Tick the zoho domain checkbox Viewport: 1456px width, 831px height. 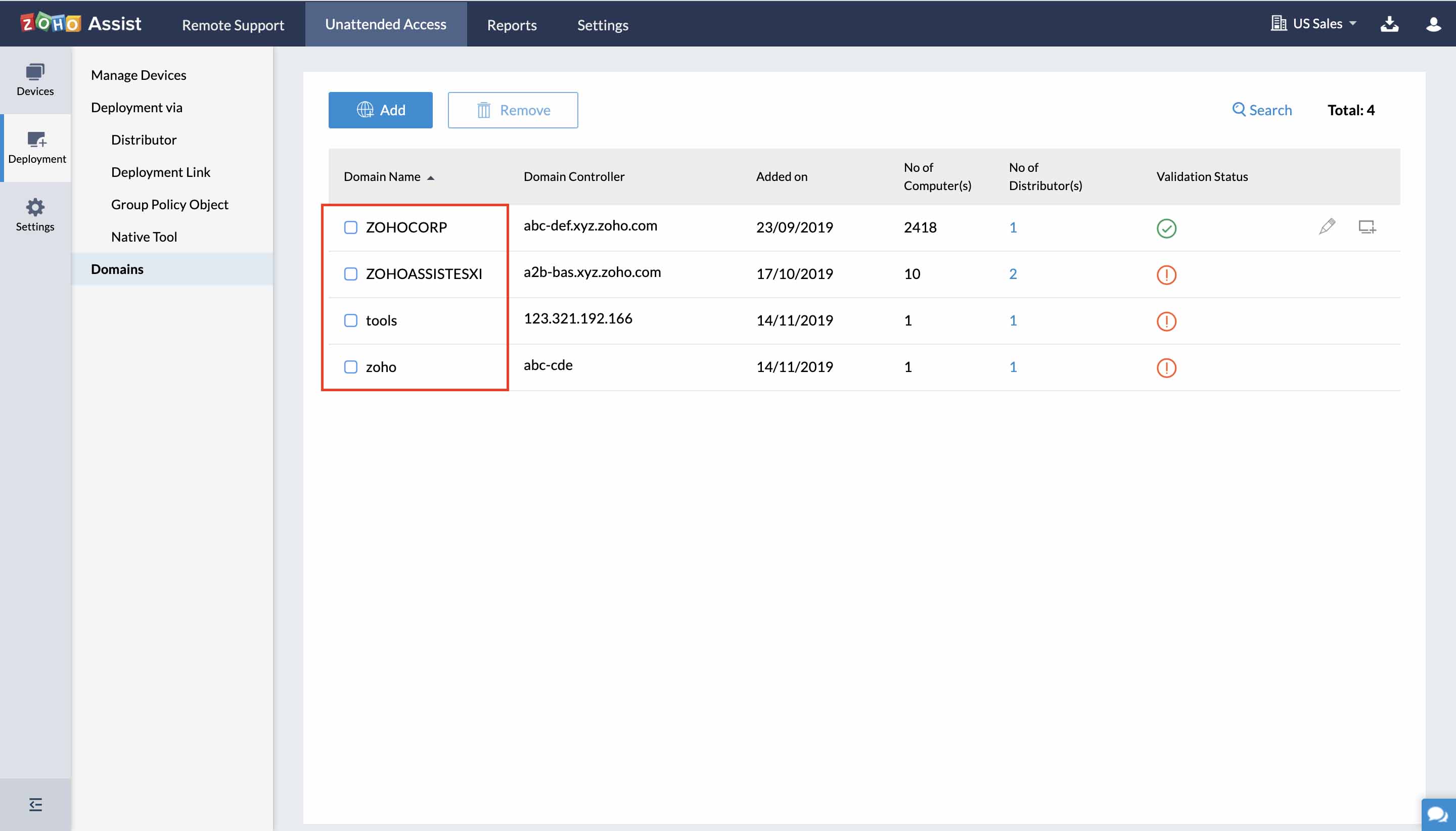coord(350,367)
